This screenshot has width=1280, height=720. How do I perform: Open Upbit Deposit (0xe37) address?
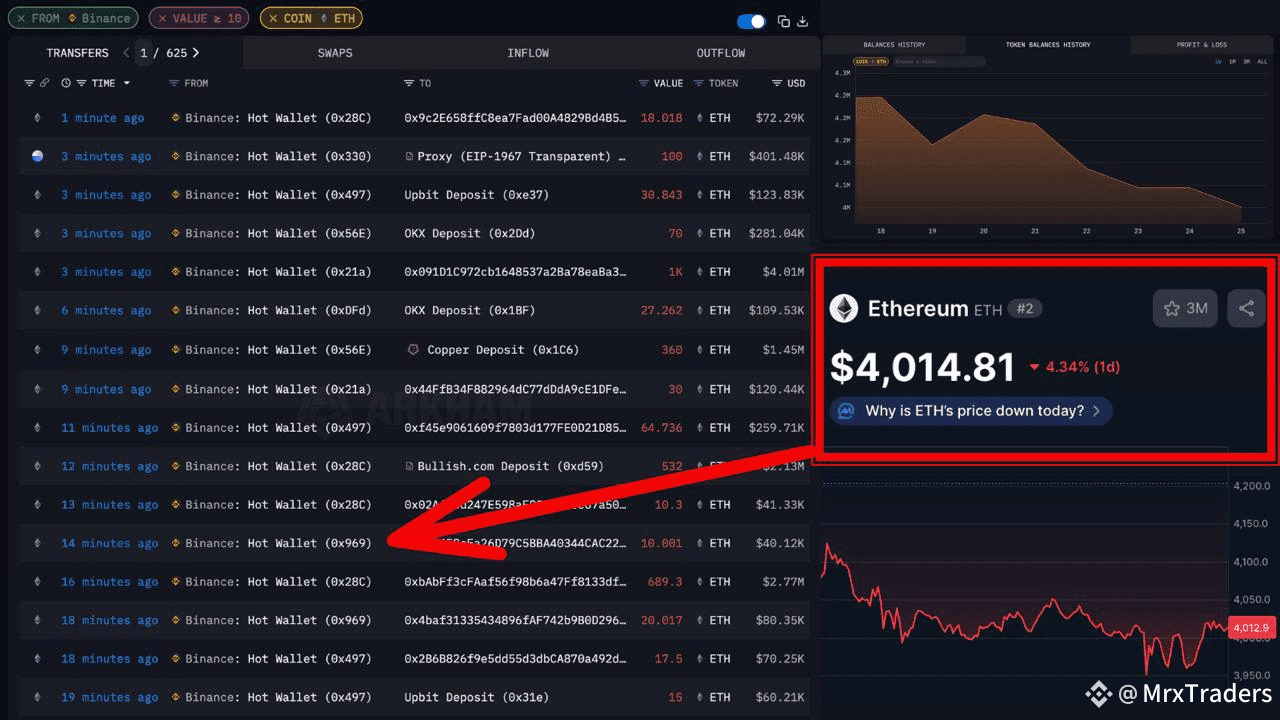point(477,195)
